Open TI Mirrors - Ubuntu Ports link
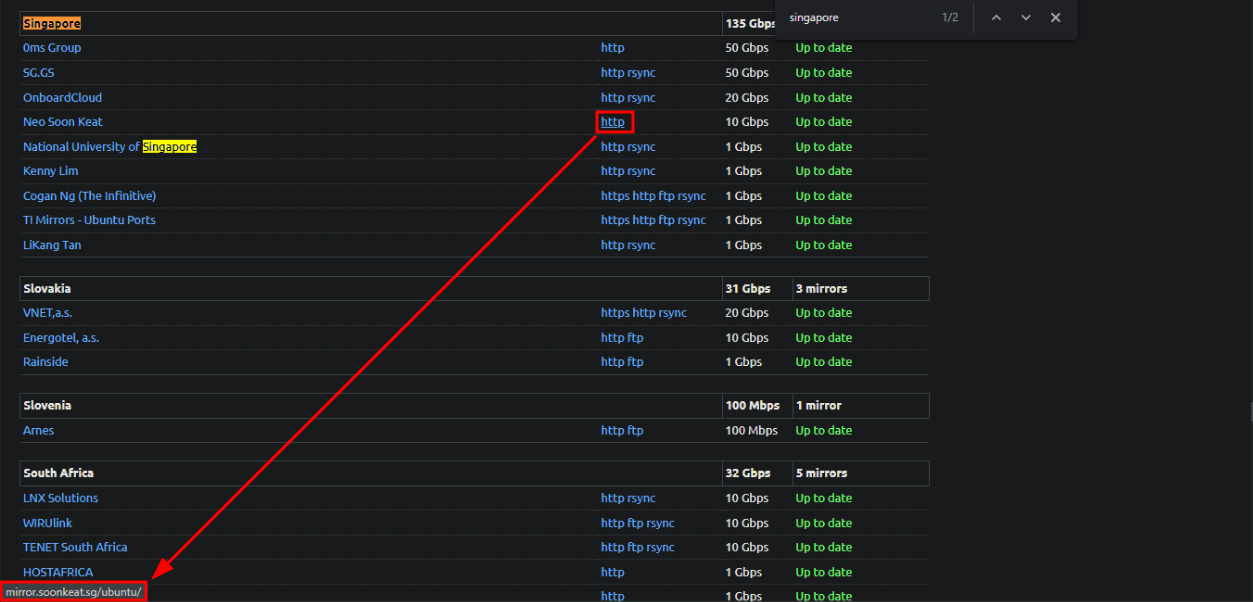 pyautogui.click(x=89, y=220)
